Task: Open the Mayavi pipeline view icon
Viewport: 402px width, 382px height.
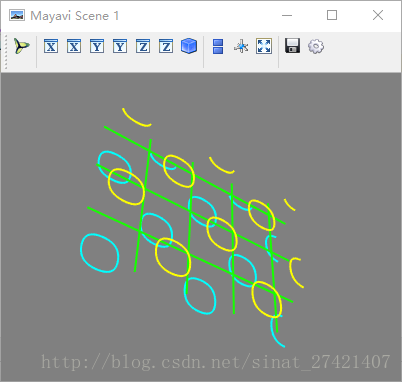Action: coord(22,46)
